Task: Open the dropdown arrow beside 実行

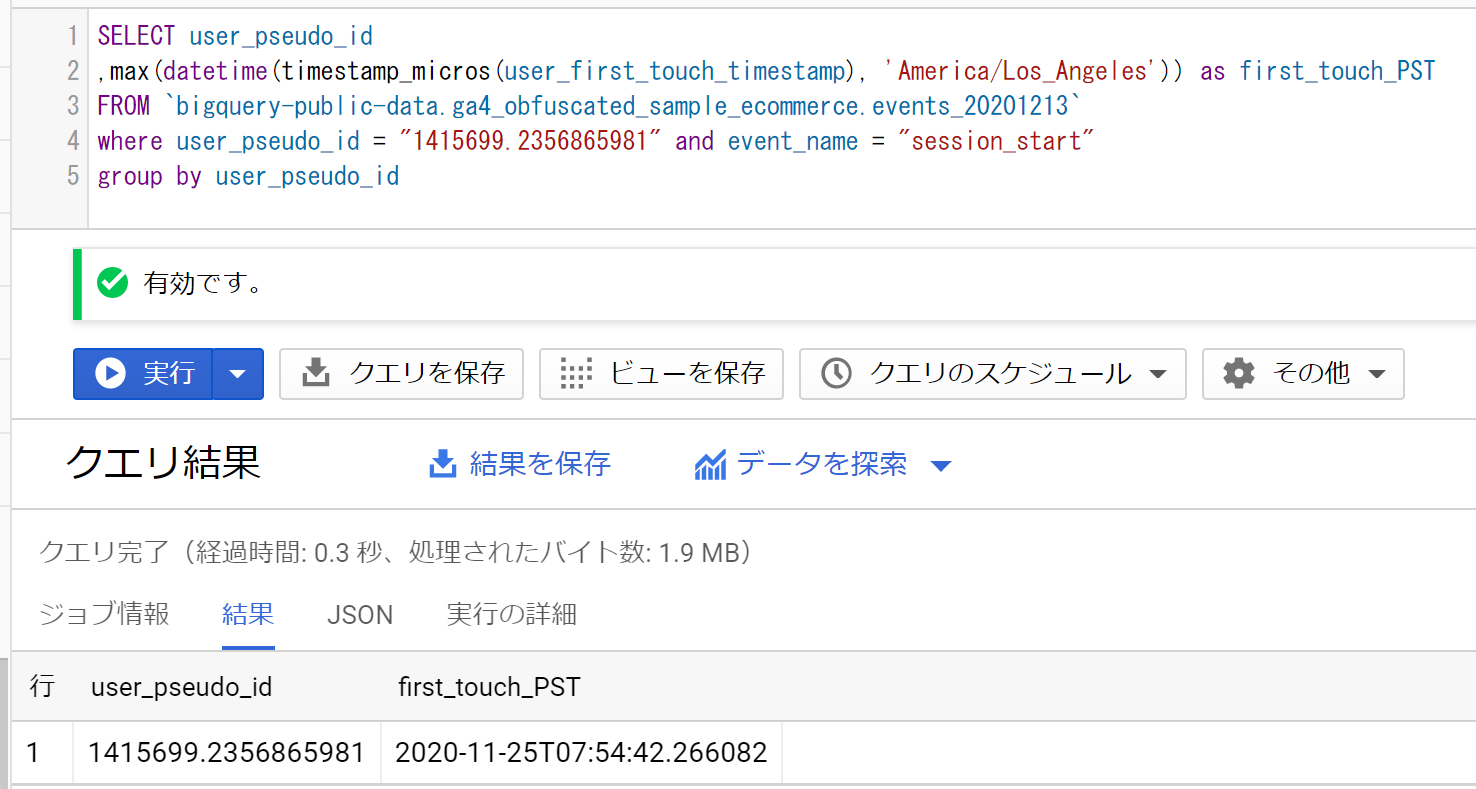Action: tap(238, 374)
